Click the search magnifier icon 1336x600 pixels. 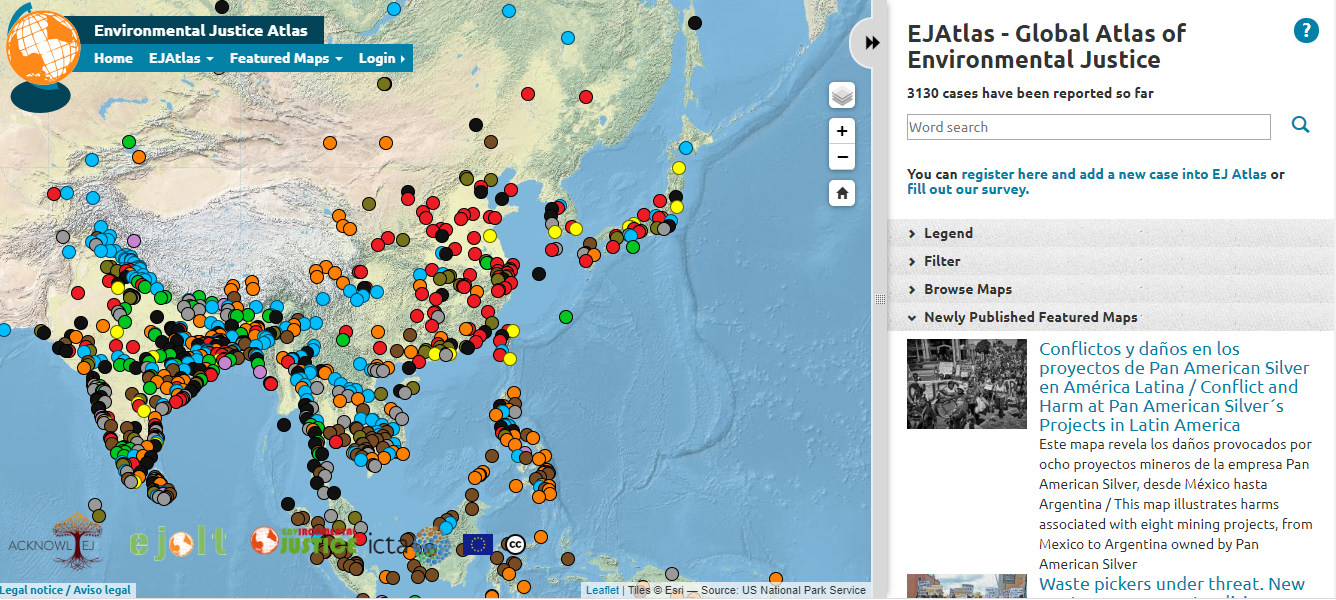pos(1300,125)
